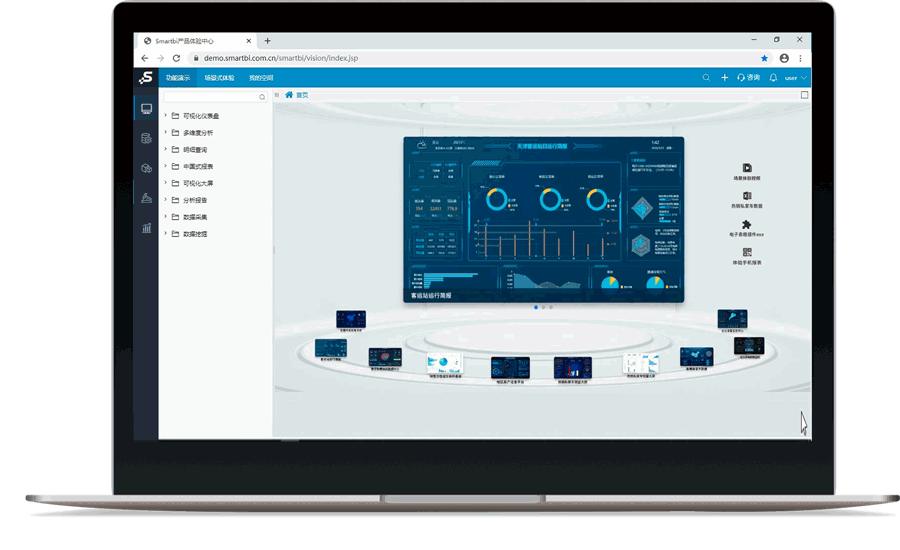The image size is (900, 550).
Task: Expand the 多维度分析 folder arrow
Action: (165, 133)
